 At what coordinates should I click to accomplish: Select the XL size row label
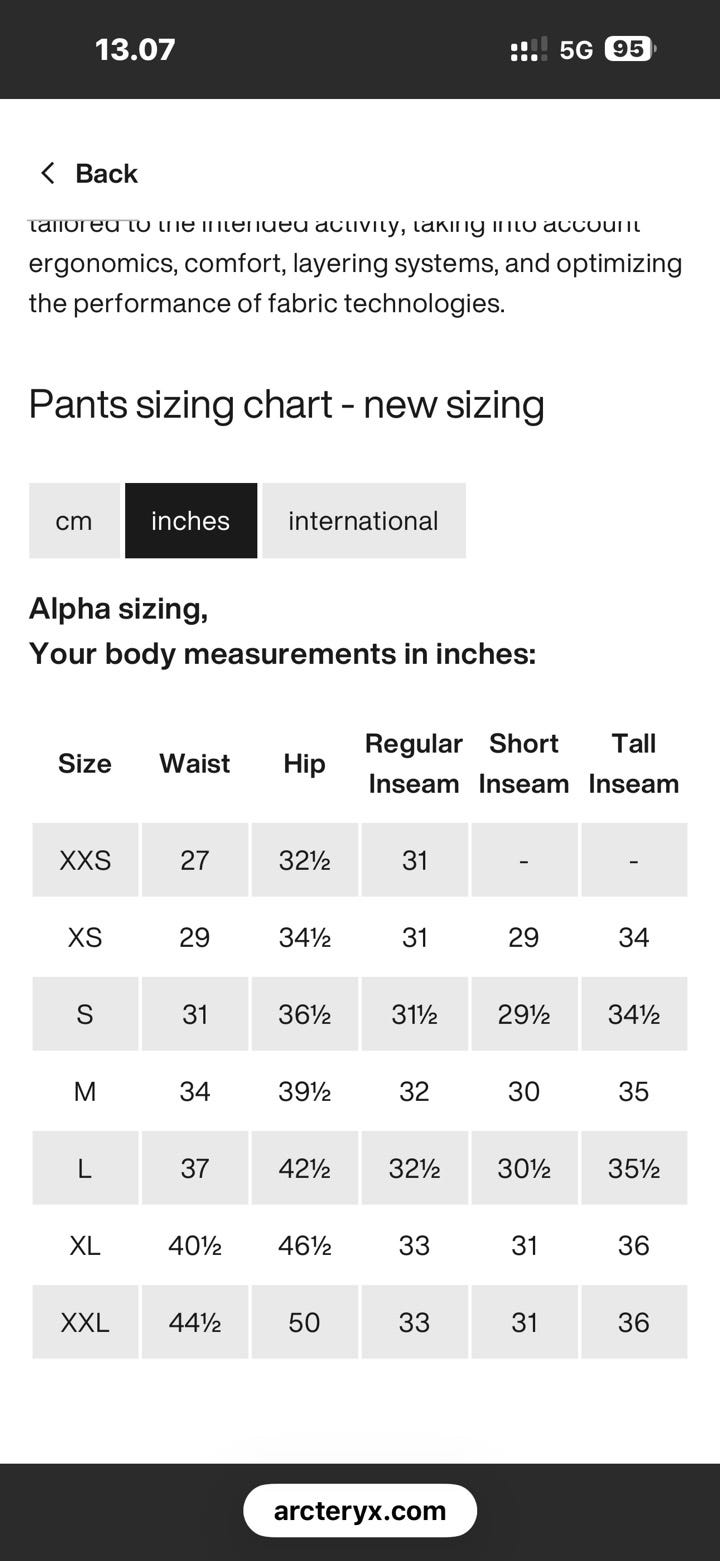85,1245
